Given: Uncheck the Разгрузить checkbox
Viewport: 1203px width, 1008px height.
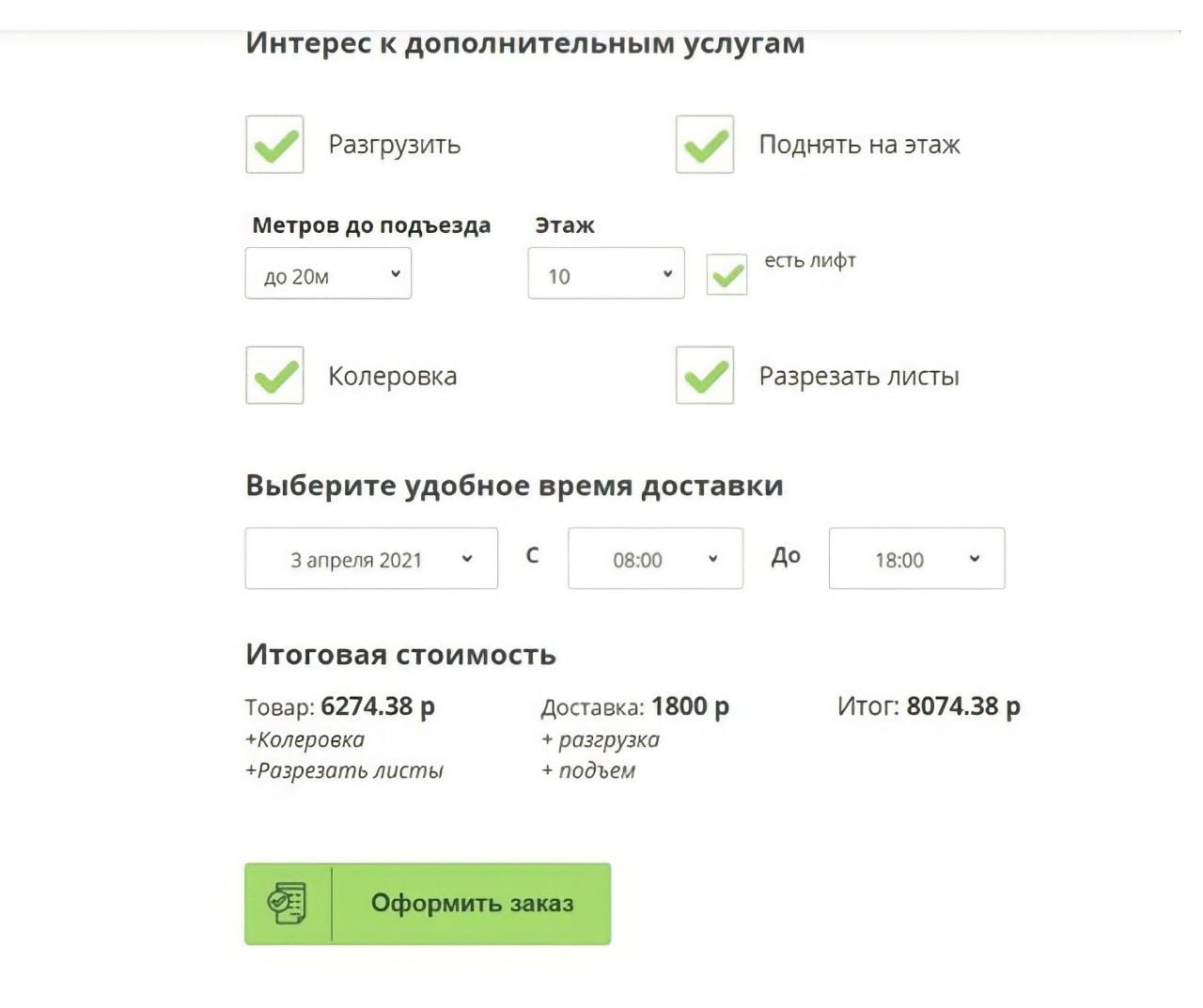Looking at the screenshot, I should [274, 145].
